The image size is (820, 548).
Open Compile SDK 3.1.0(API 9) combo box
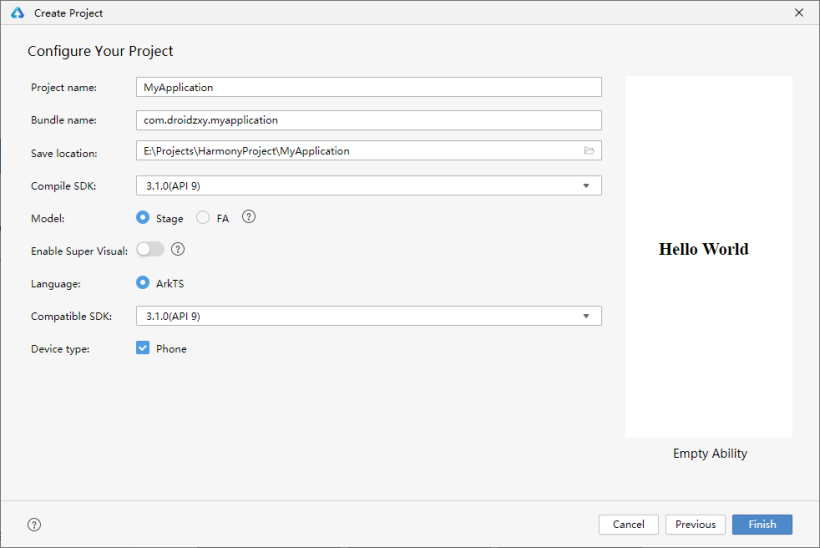point(369,186)
